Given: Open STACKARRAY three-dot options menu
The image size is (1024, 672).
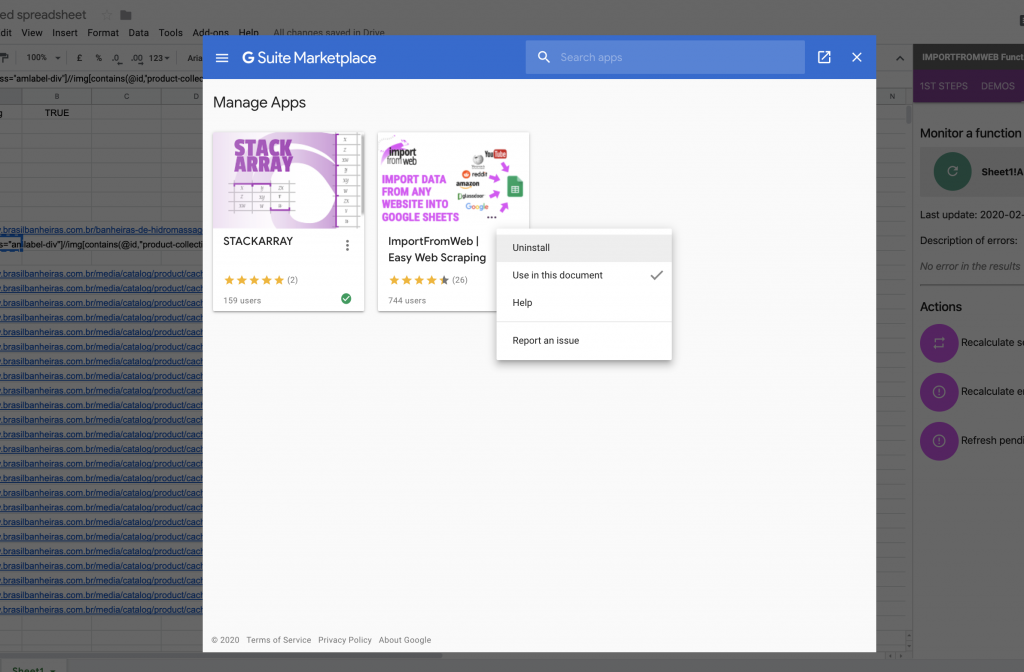Looking at the screenshot, I should [347, 245].
